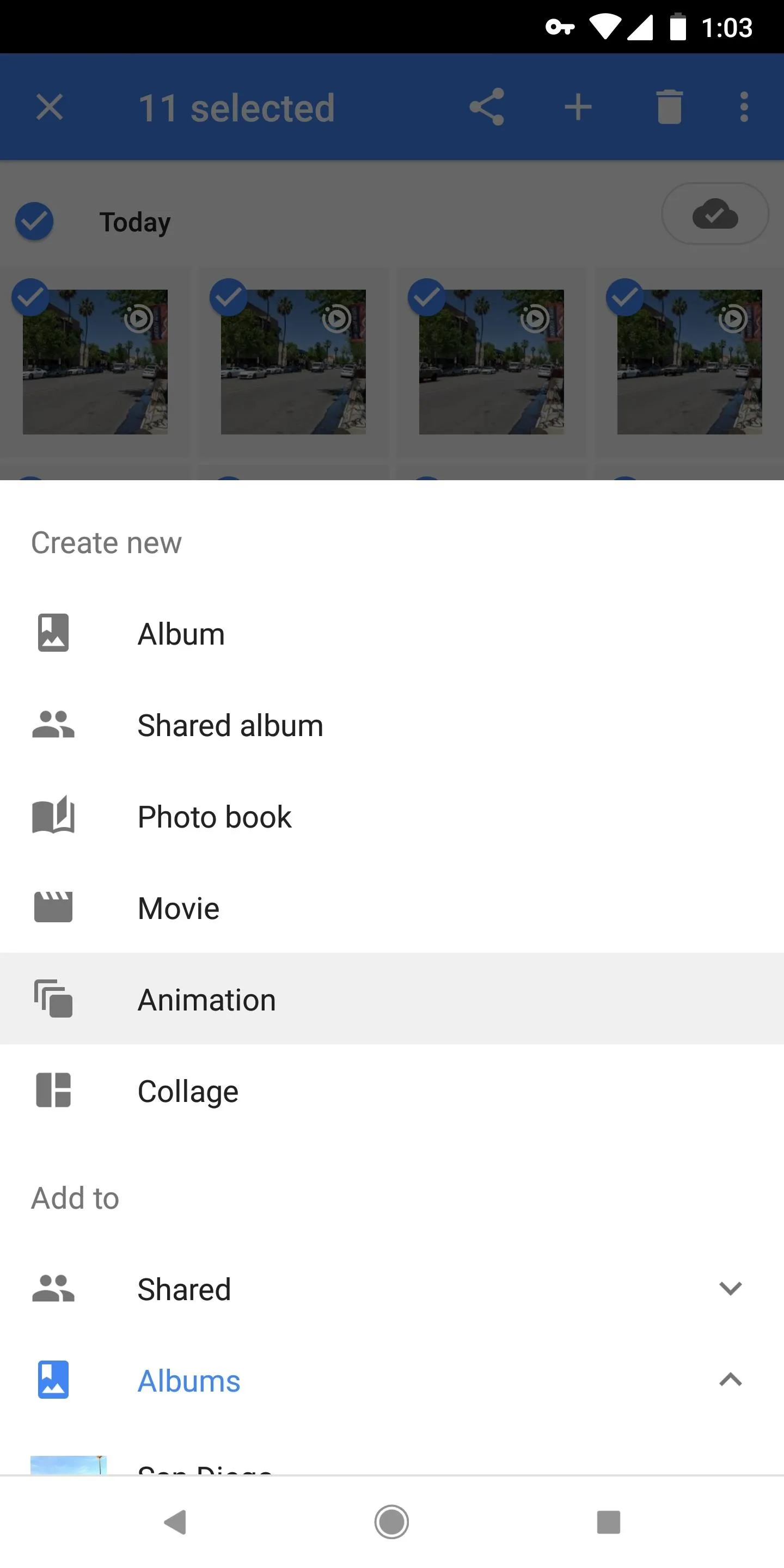Create a new Album
Image resolution: width=784 pixels, height=1568 pixels.
coord(392,634)
